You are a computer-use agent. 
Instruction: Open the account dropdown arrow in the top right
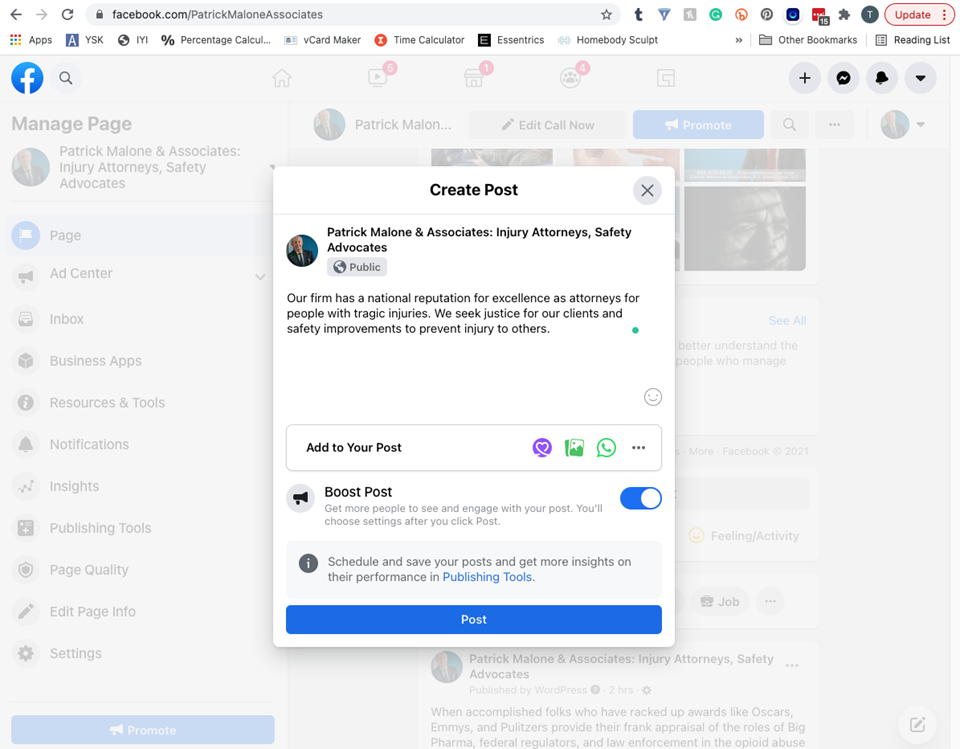click(920, 78)
